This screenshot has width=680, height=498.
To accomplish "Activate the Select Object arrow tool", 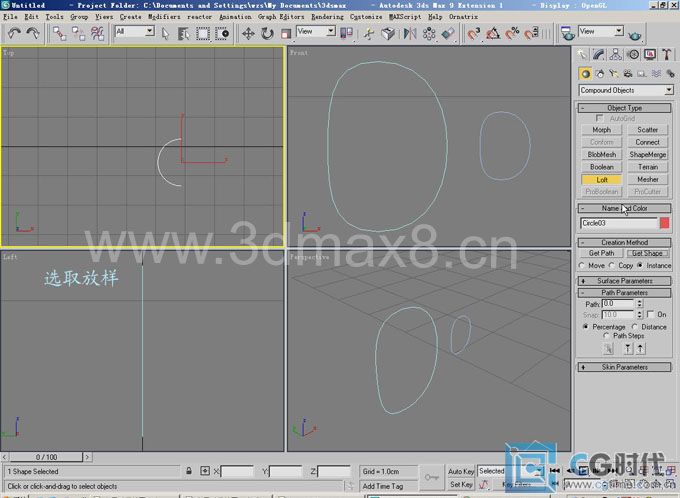I will [x=165, y=33].
